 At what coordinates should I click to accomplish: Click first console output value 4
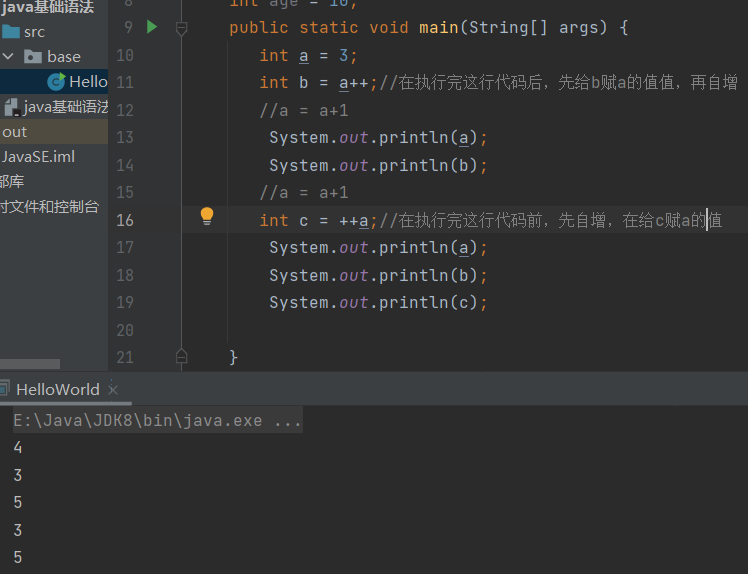pos(18,448)
